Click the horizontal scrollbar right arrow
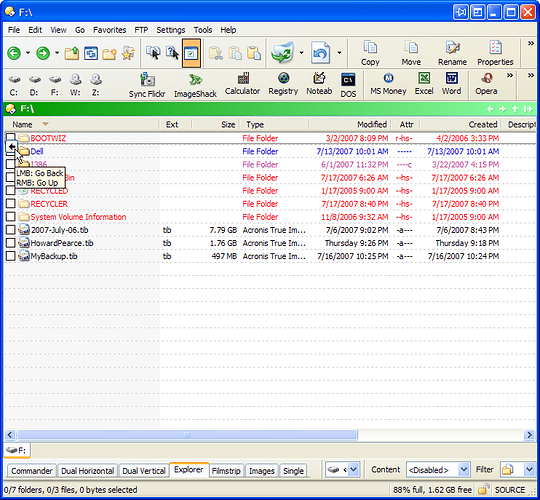 [x=529, y=435]
